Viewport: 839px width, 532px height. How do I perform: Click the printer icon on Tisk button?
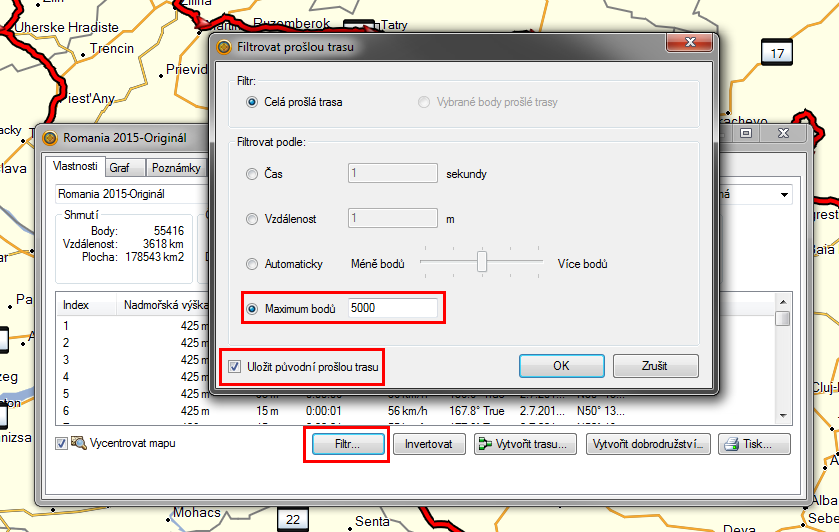point(730,444)
